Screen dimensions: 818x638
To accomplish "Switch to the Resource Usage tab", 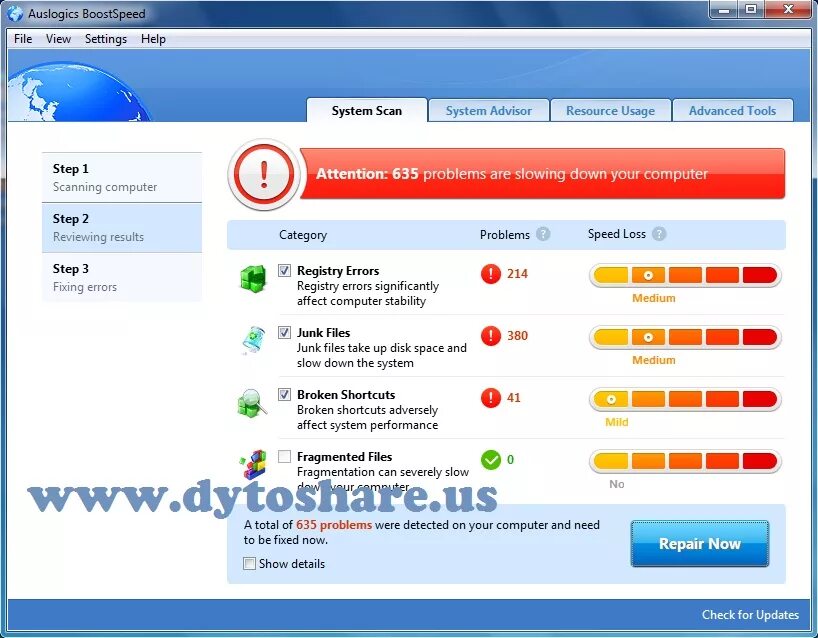I will pyautogui.click(x=610, y=110).
